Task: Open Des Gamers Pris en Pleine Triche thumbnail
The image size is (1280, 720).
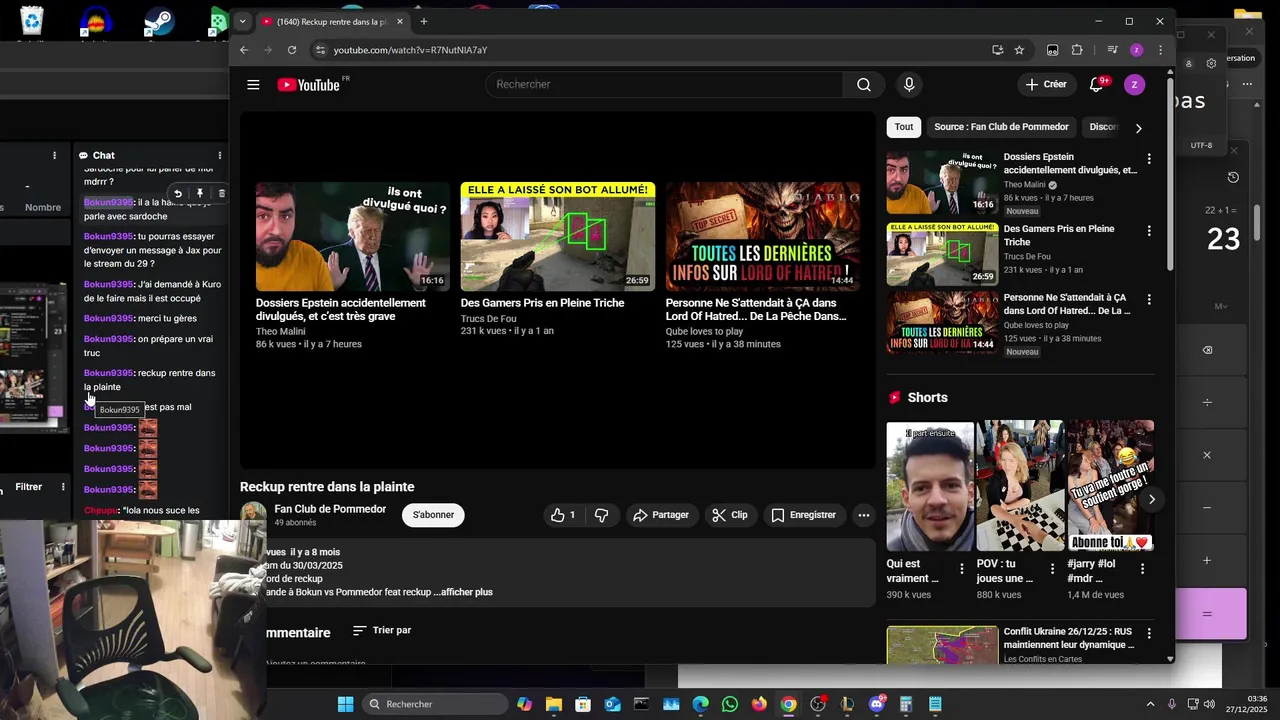Action: click(557, 236)
